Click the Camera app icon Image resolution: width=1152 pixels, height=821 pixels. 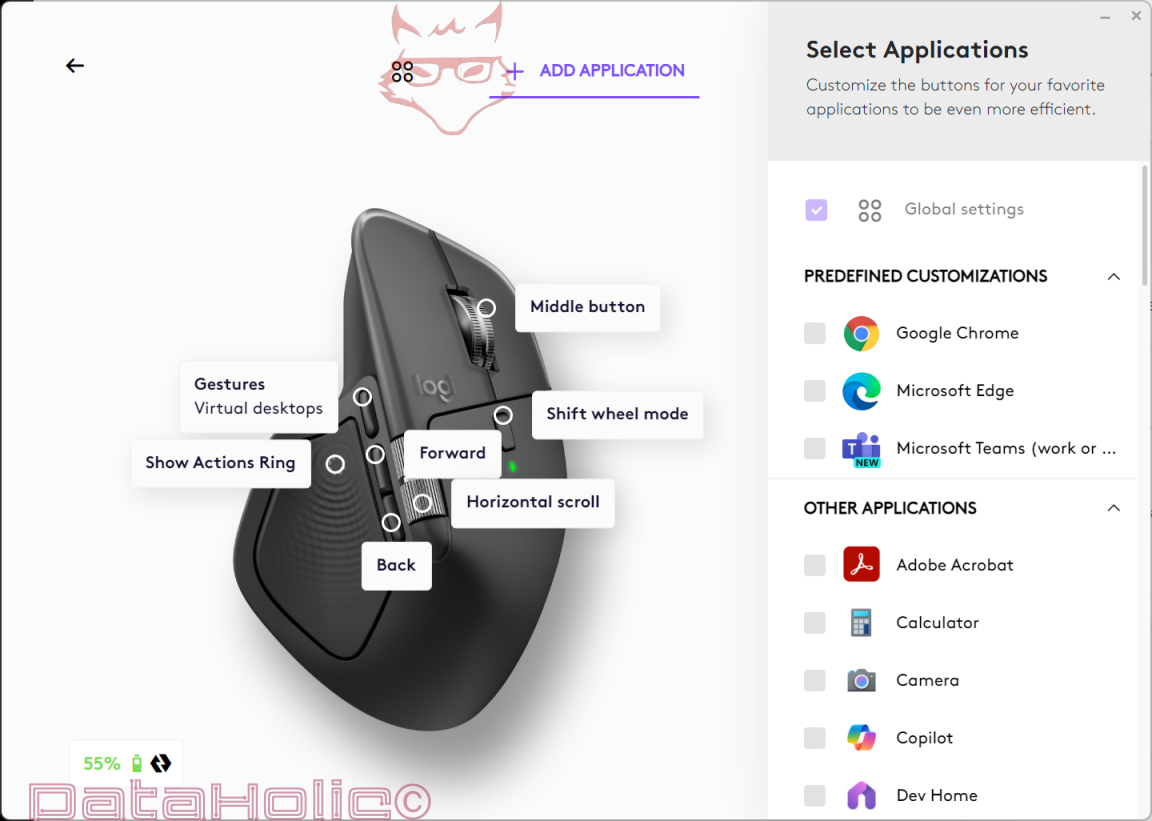click(861, 681)
